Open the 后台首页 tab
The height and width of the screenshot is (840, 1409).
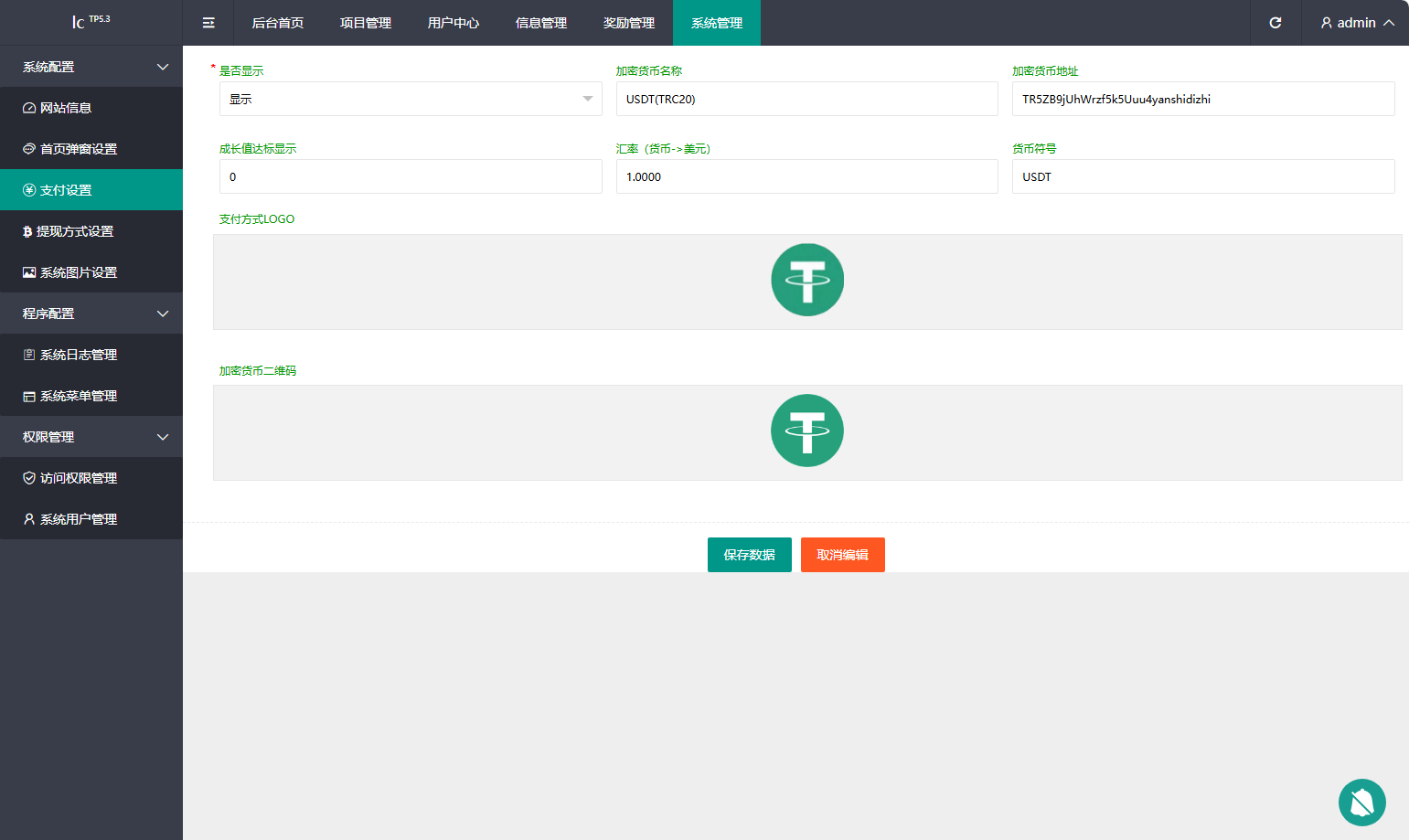(x=278, y=23)
